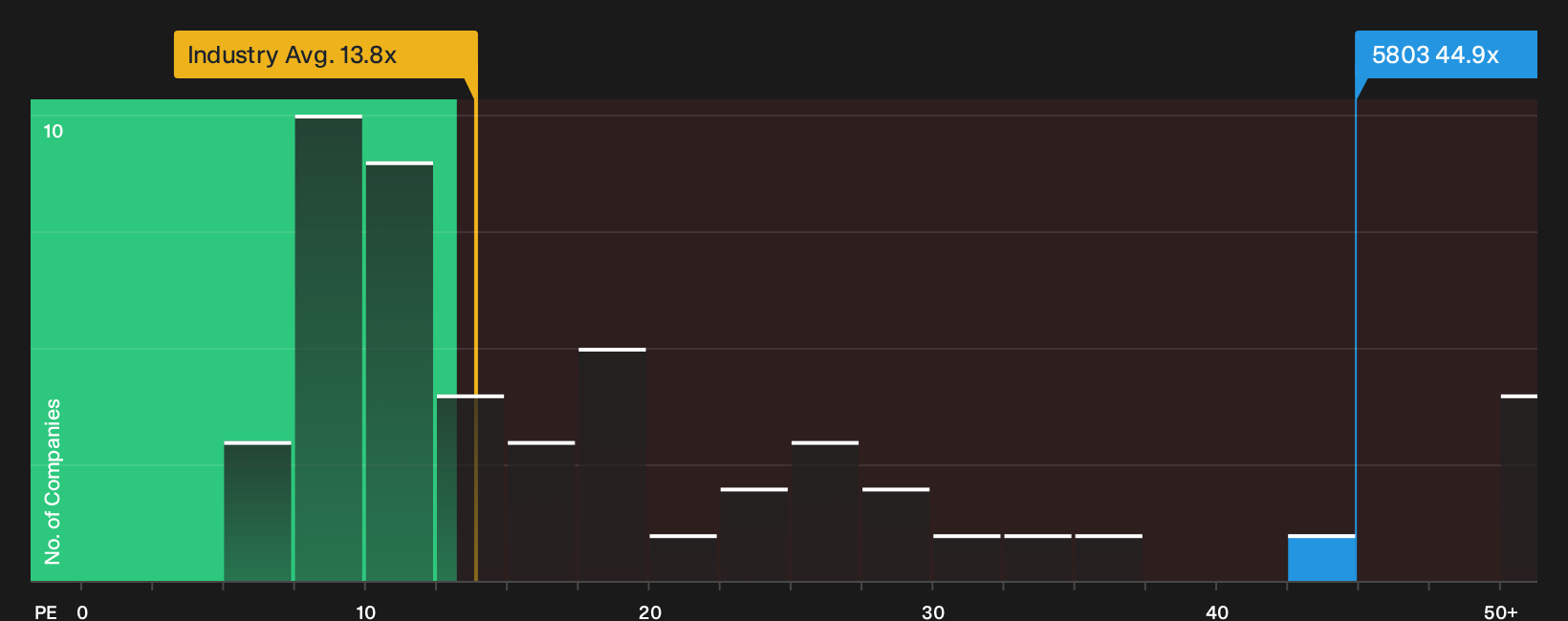Click the blue 5803 44.9x label
This screenshot has height=621, width=1568.
(1446, 54)
